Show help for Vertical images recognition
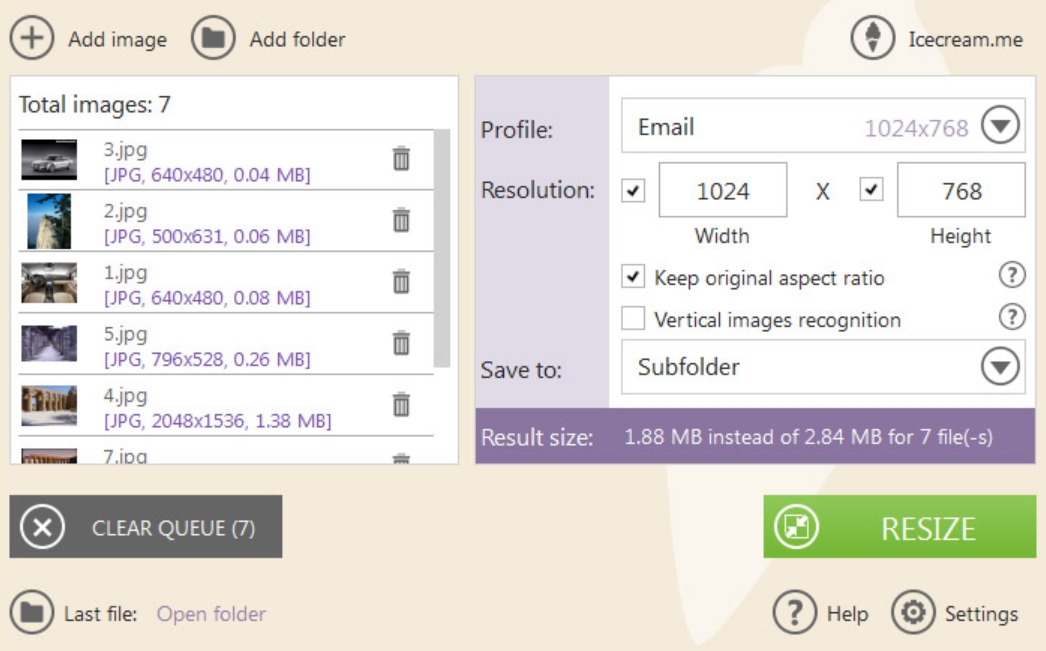This screenshot has width=1046, height=651. click(x=1012, y=317)
